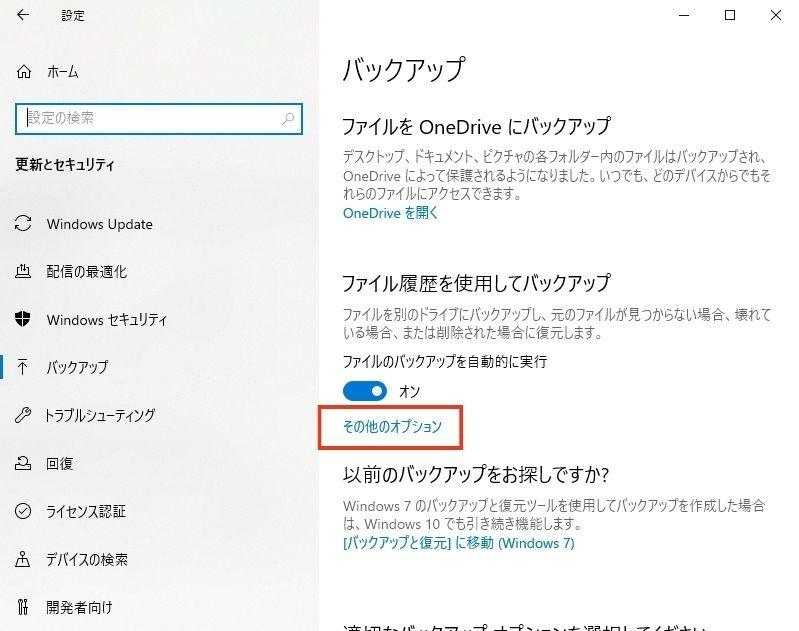
Task: Click 以前のバックアップをお探しですか? heading
Action: click(476, 475)
